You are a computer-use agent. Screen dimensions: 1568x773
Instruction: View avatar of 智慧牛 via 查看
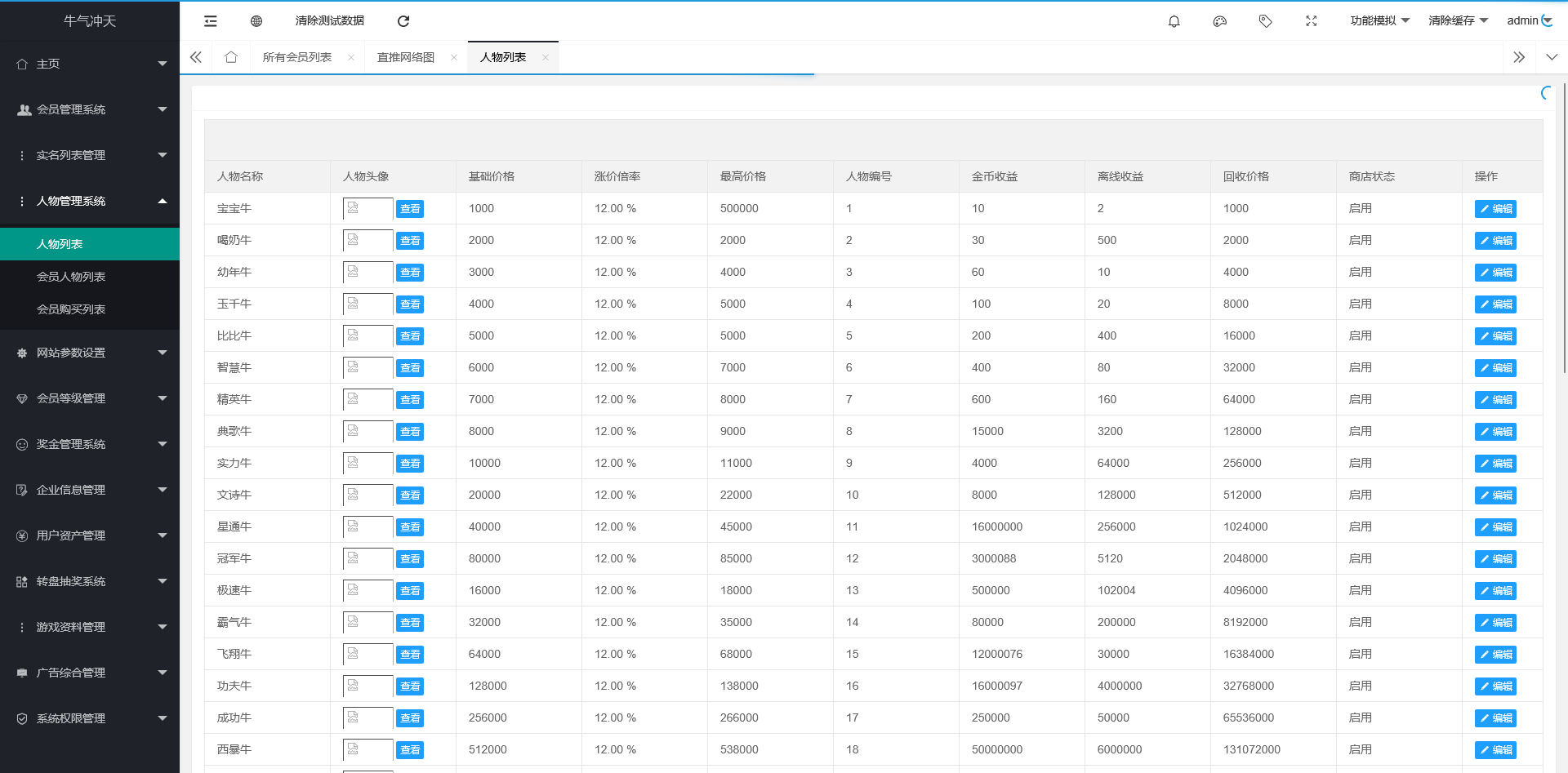pyautogui.click(x=410, y=368)
